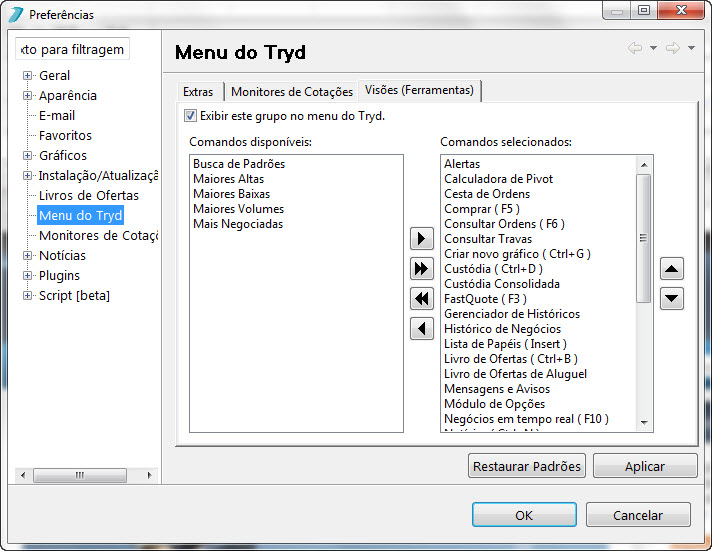
Task: Click the selected commands vertical scrollbar thumb
Action: [x=643, y=238]
